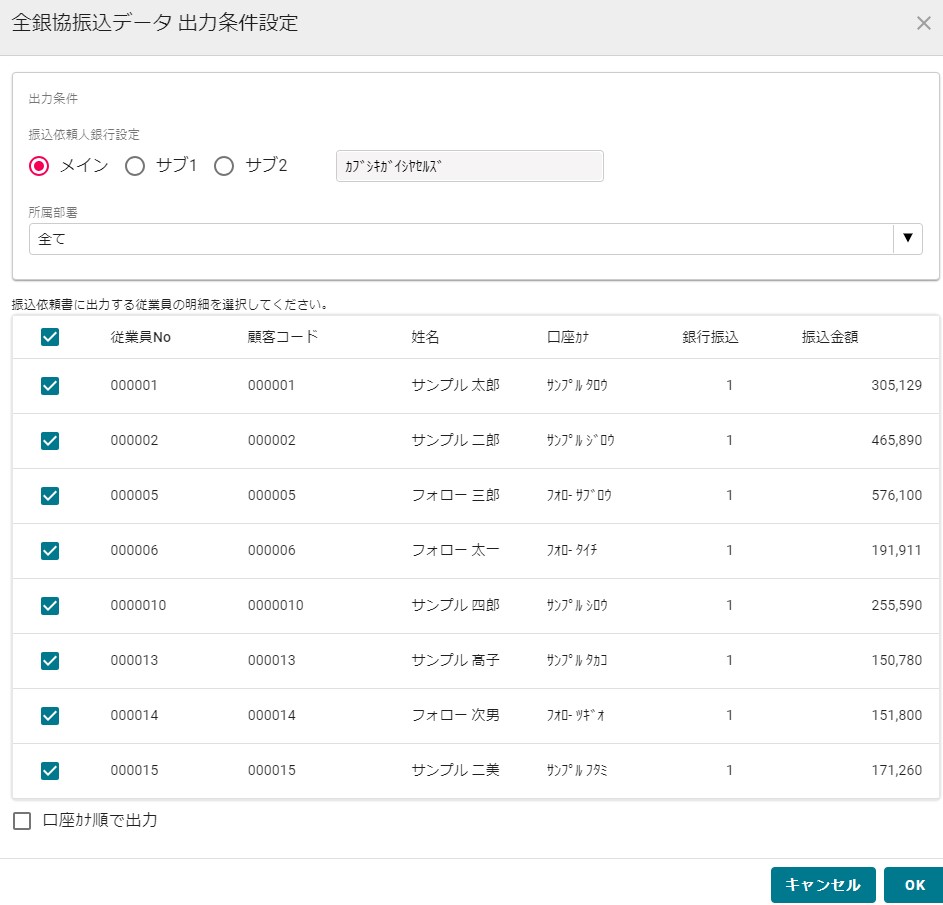Click the 所属部署 combo box showing 全て
The width and height of the screenshot is (943, 905).
tap(460, 239)
